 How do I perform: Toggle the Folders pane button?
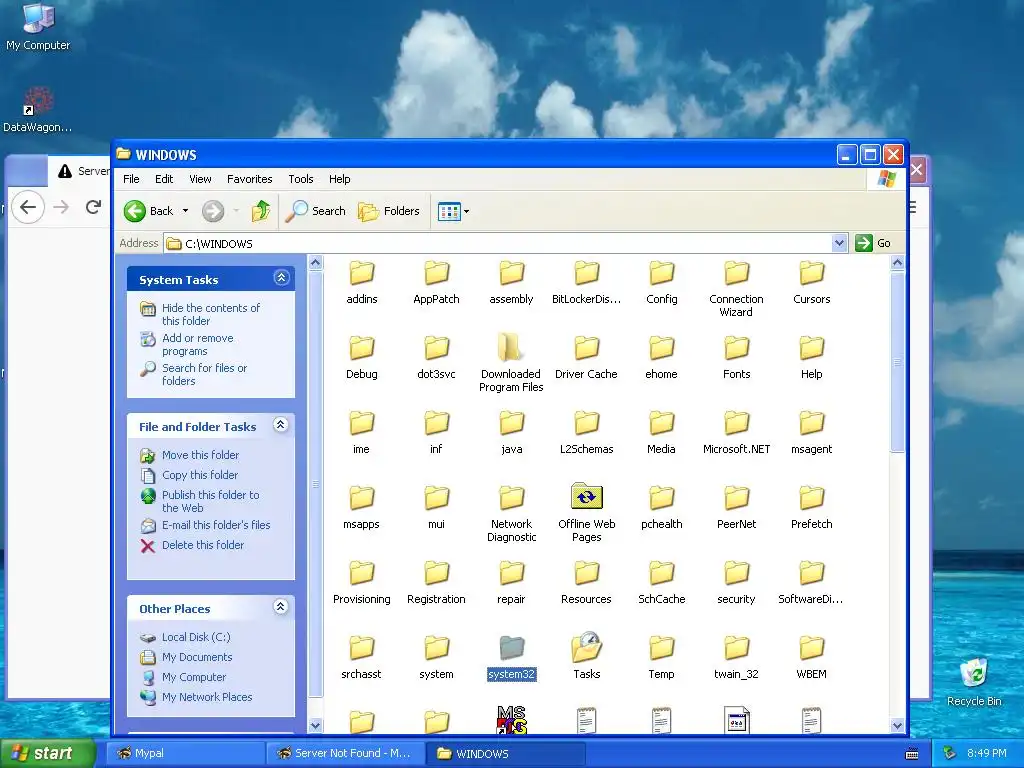point(389,211)
